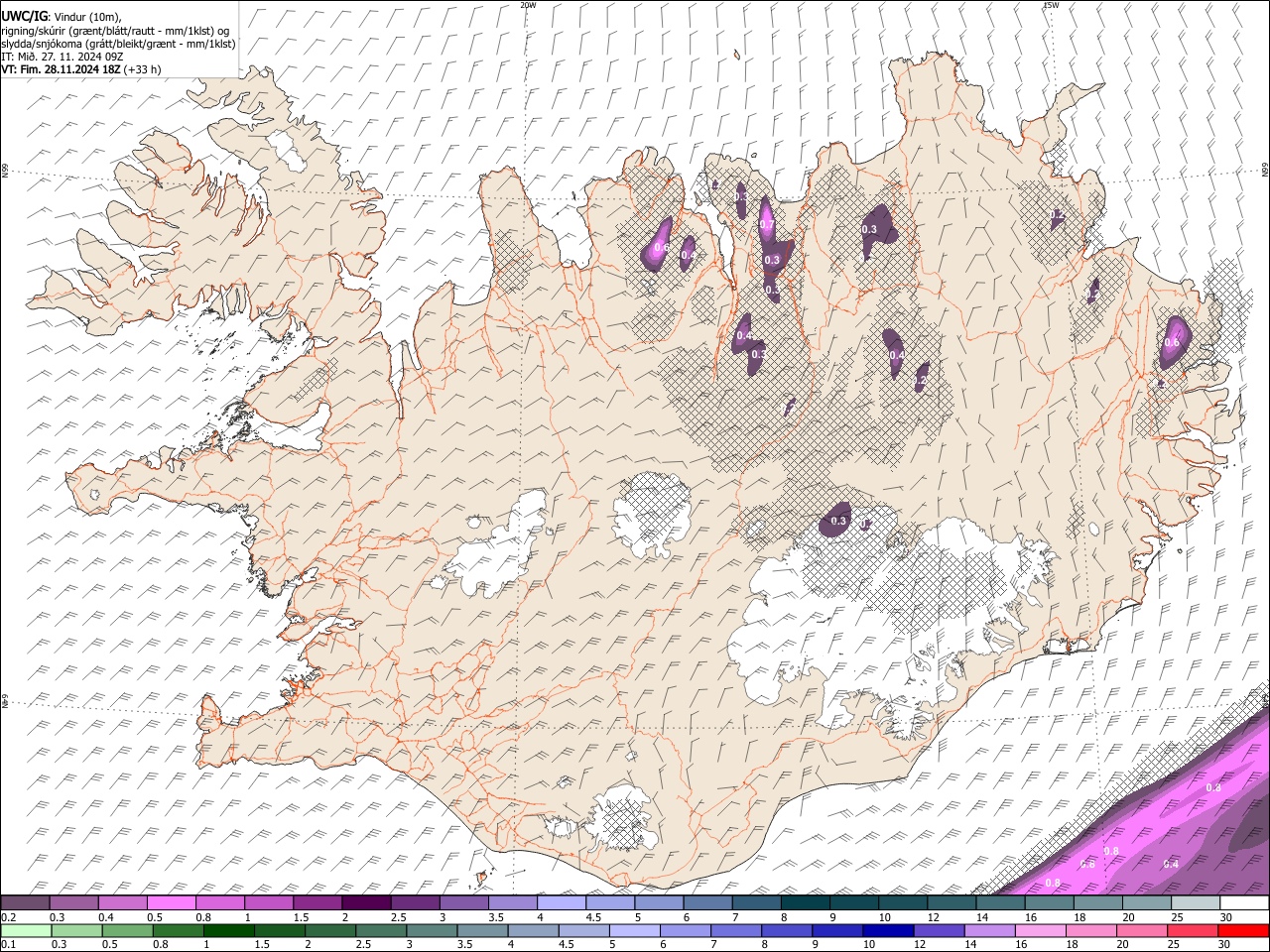The height and width of the screenshot is (952, 1270).
Task: Click the '15W' longitude label
Action: click(1051, 5)
